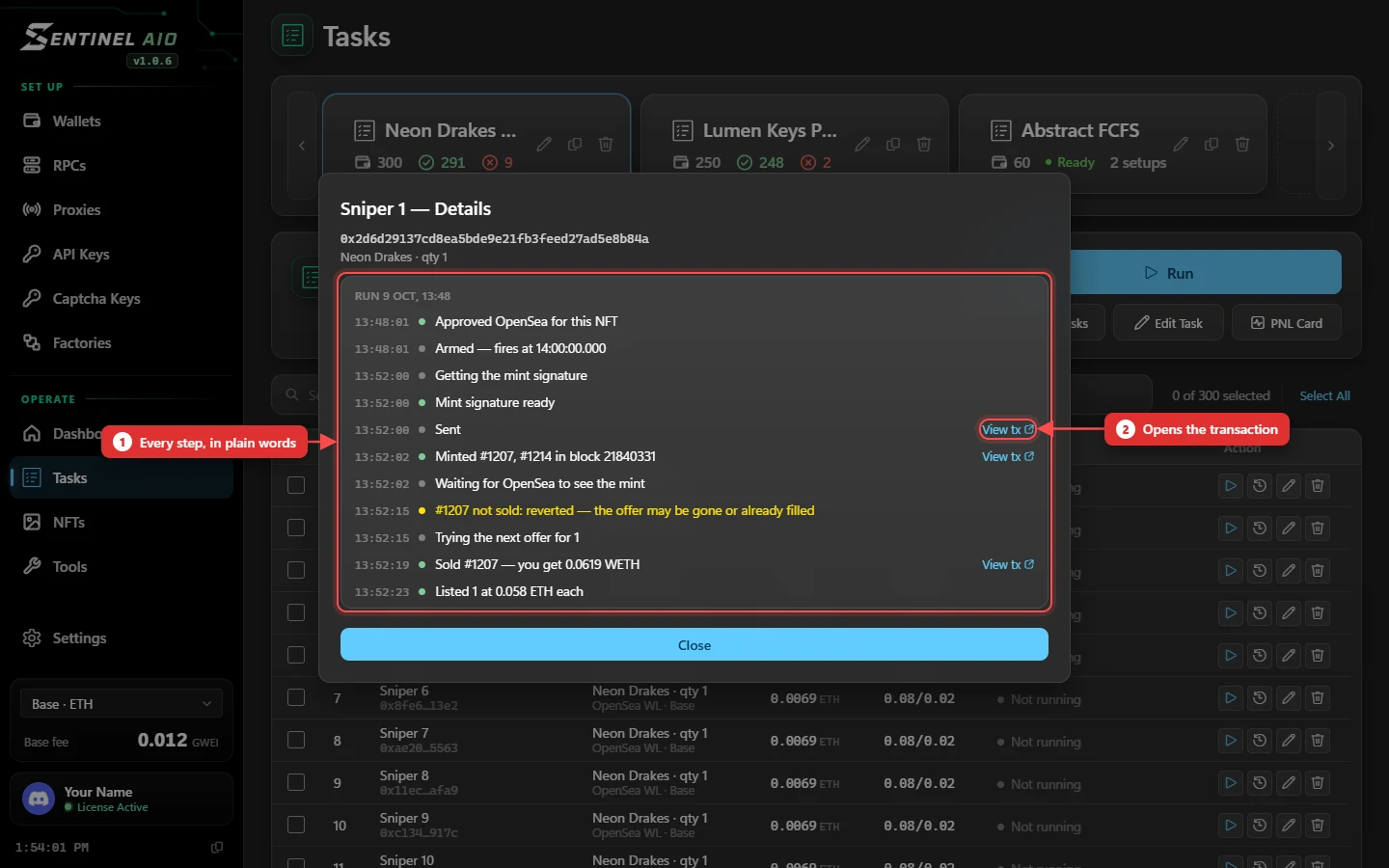Screen dimensions: 1389x868
Task: Edit the Neon Drakes task group pencil icon
Action: 544,144
